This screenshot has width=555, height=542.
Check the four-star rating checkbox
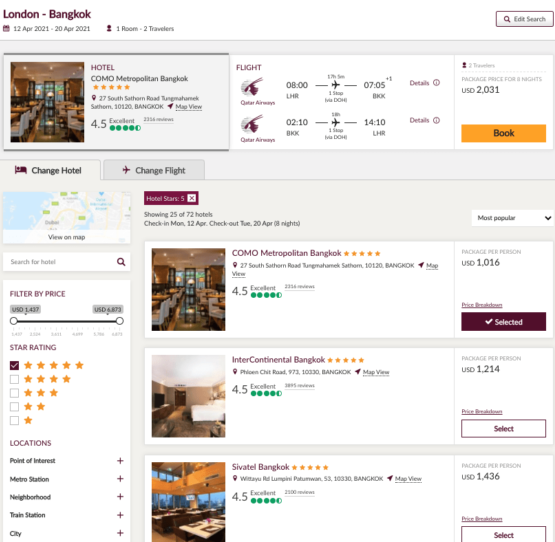[x=15, y=379]
